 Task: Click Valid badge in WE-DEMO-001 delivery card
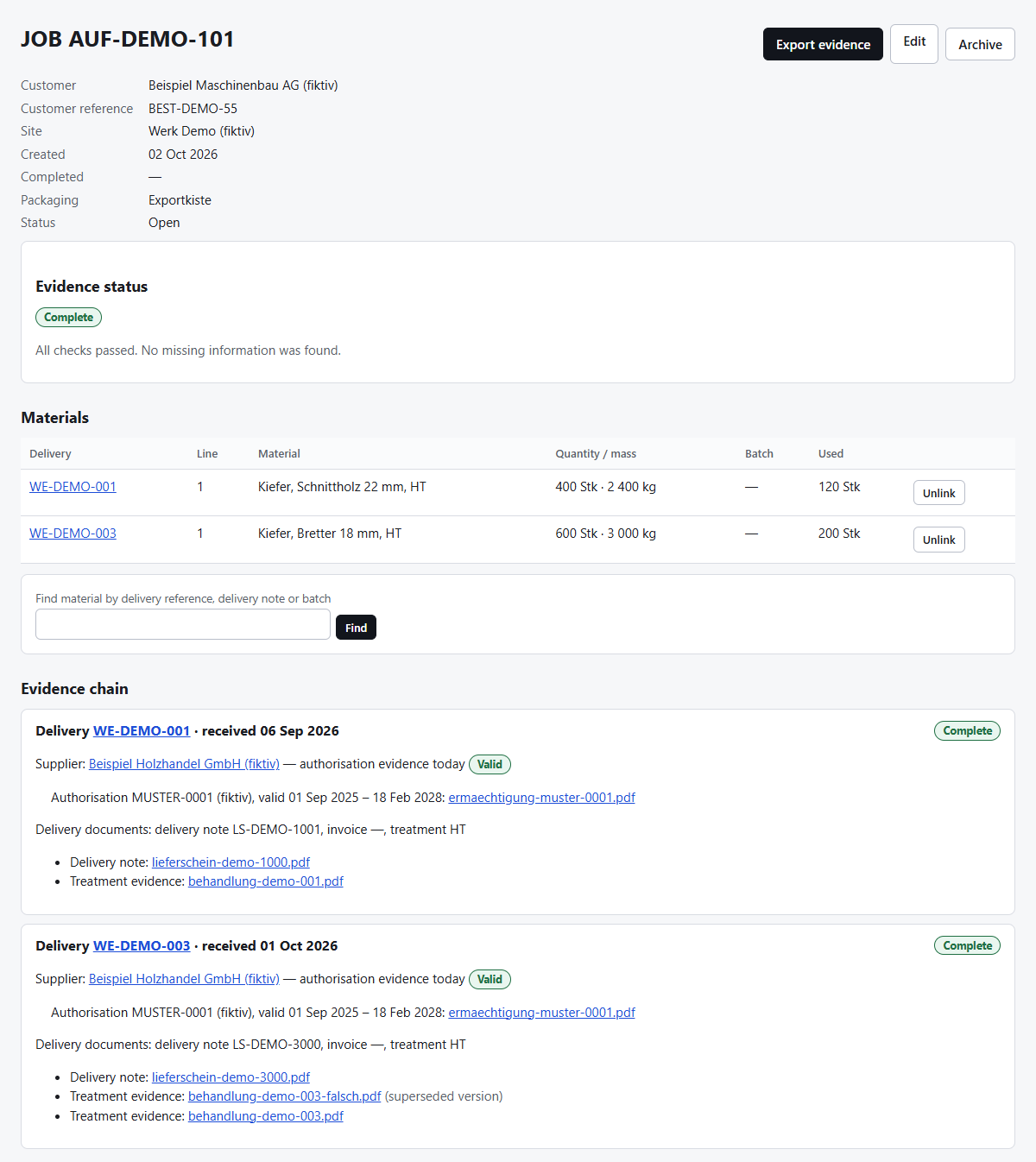tap(490, 764)
